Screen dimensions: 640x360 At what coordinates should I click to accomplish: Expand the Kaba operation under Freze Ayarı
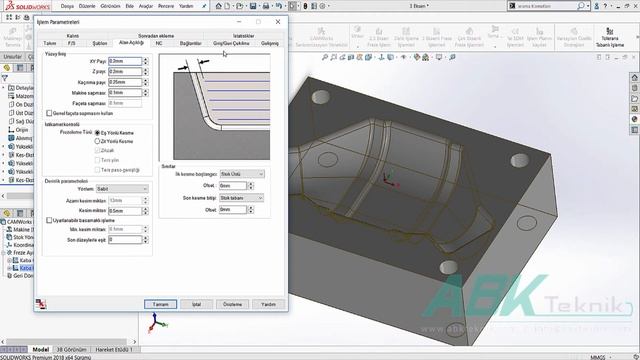9,260
